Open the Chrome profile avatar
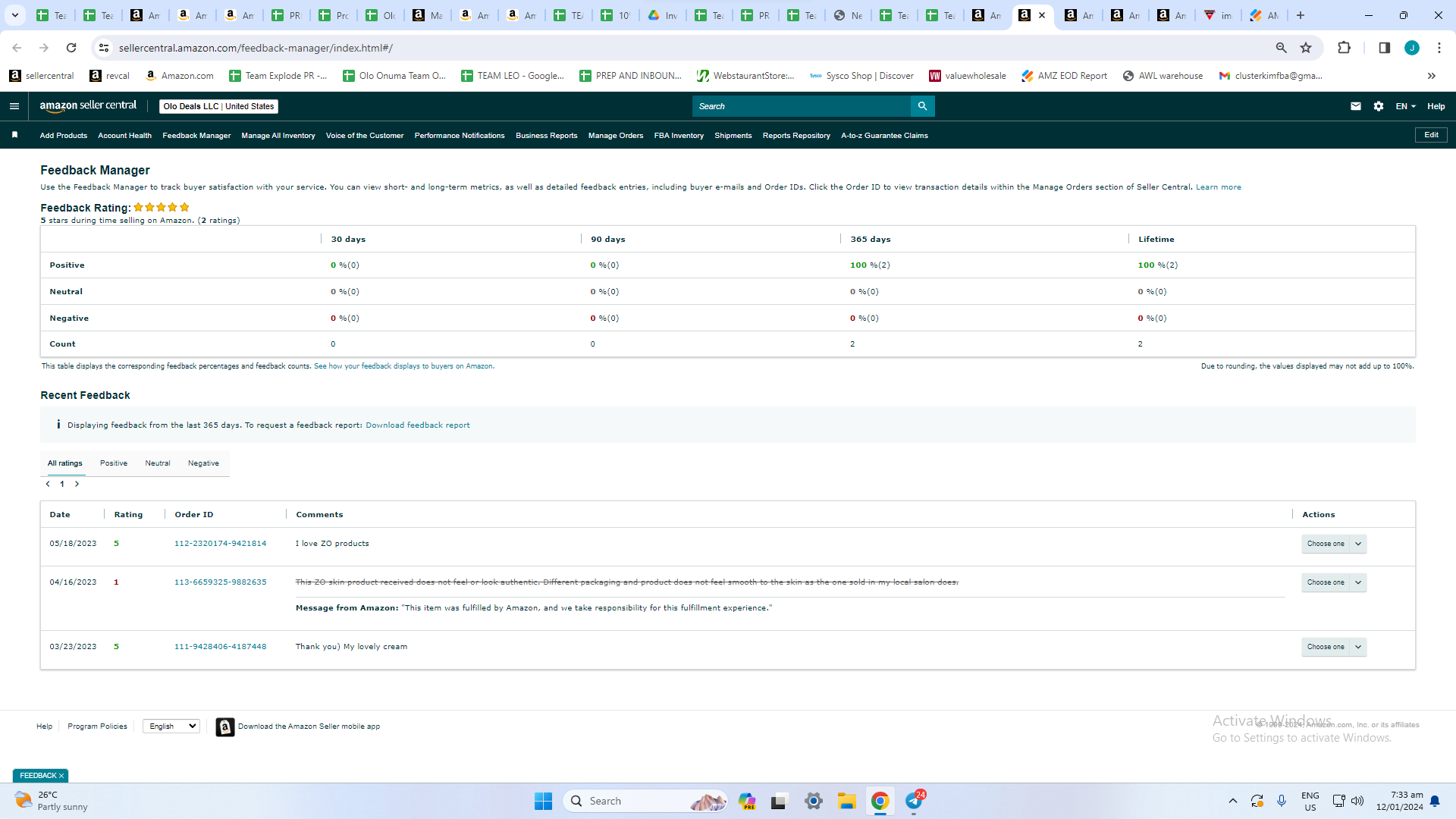 [x=1412, y=48]
